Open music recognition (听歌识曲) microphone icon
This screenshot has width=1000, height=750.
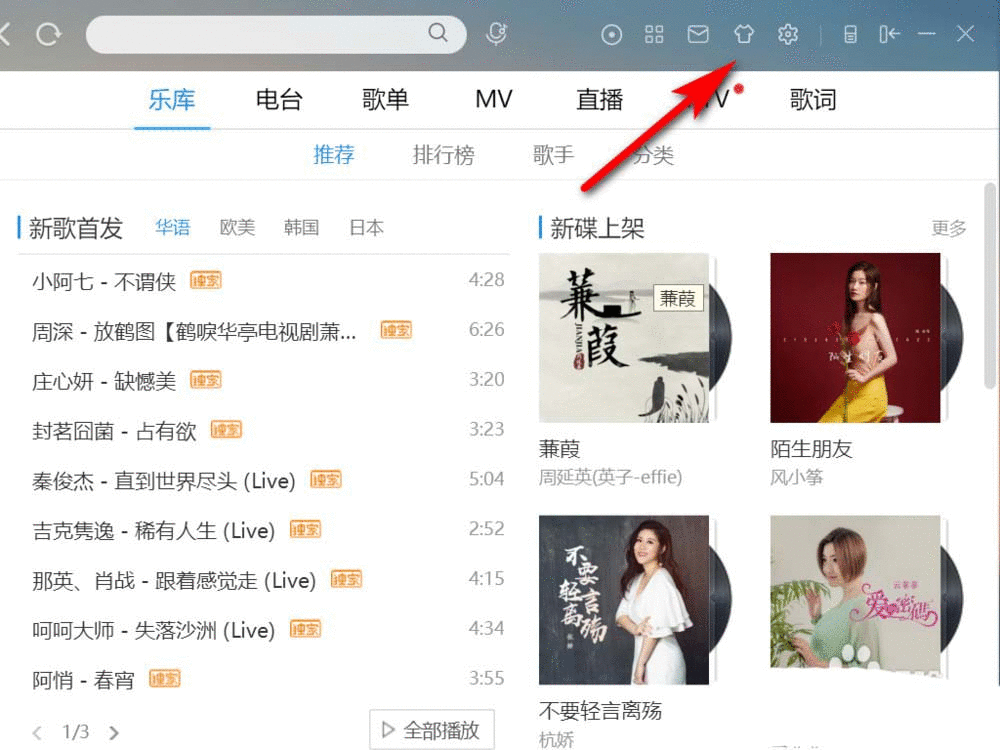point(497,33)
